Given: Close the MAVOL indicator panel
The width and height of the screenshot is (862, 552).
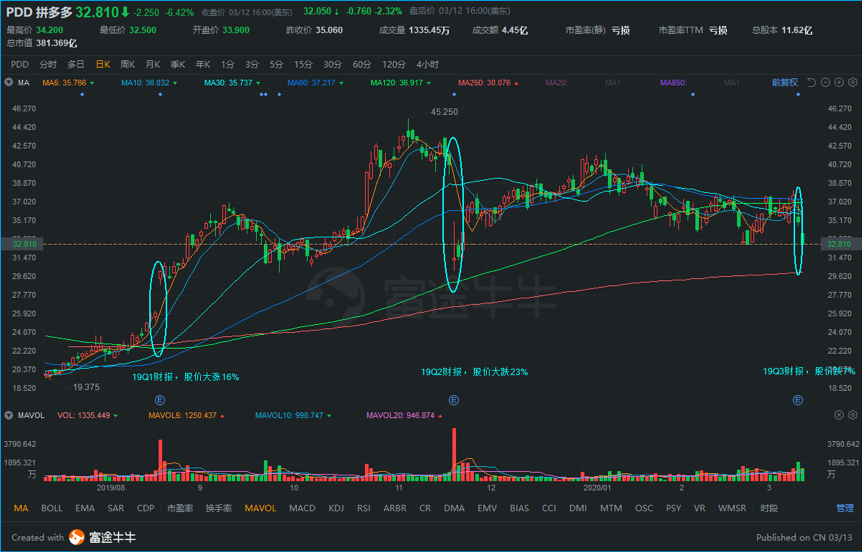Looking at the screenshot, I should (839, 415).
